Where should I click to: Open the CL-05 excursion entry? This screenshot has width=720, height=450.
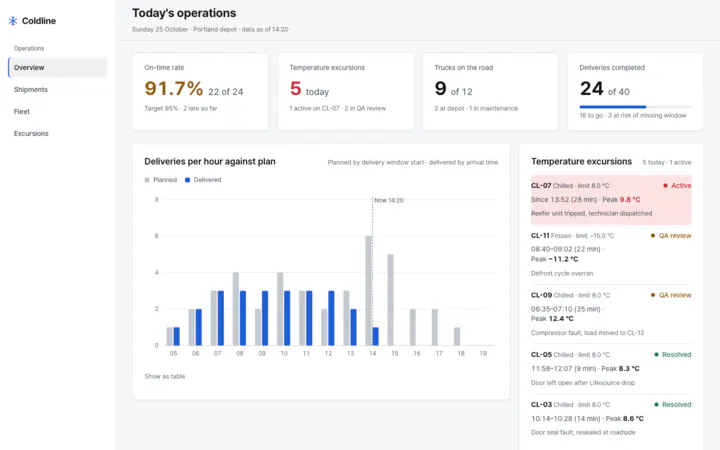611,369
